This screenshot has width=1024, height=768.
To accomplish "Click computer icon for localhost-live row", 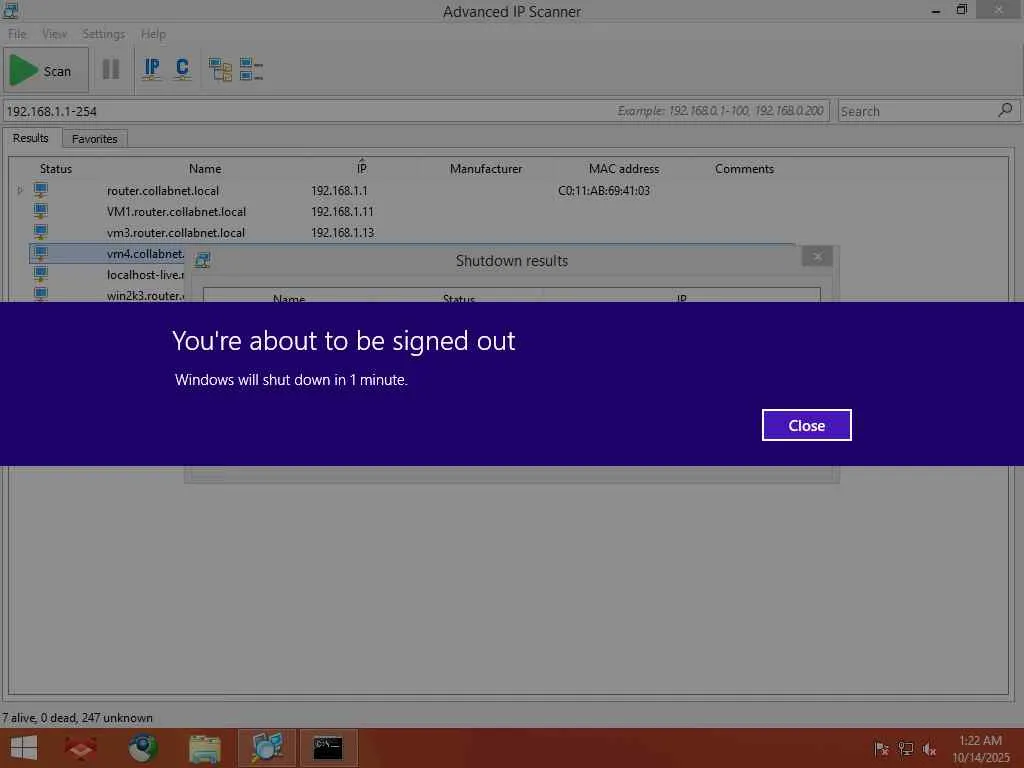I will [40, 274].
